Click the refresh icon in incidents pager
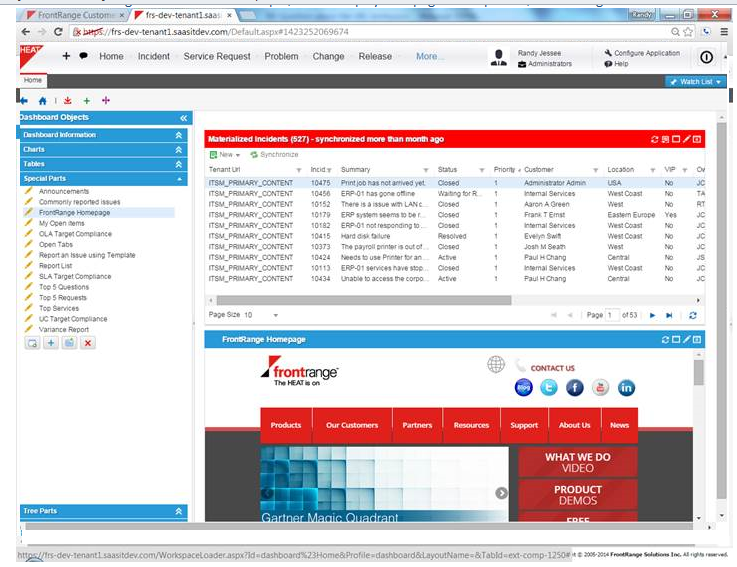The width and height of the screenshot is (737, 567). [x=692, y=315]
